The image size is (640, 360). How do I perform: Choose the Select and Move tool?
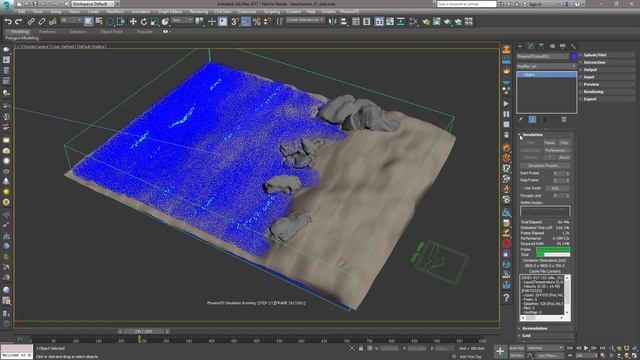click(133, 22)
